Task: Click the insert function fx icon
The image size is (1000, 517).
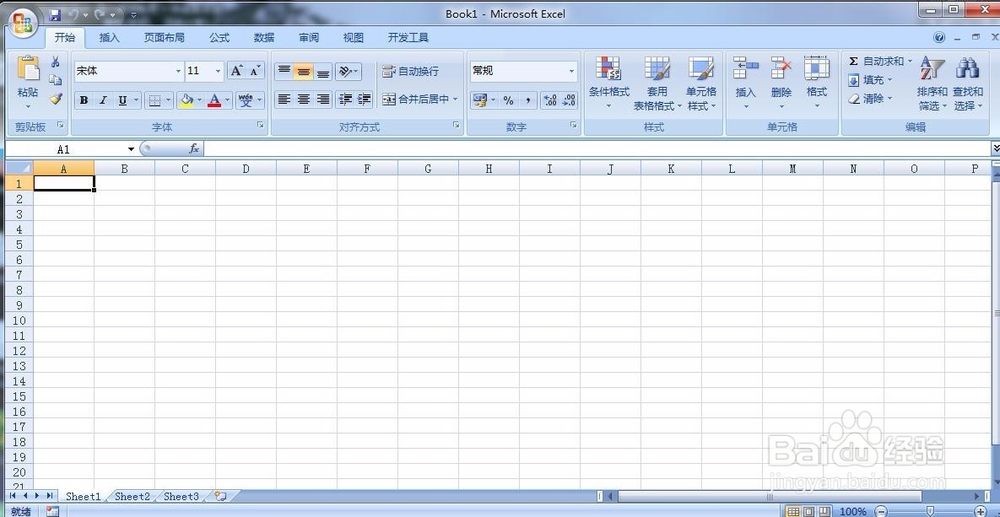Action: coord(195,149)
